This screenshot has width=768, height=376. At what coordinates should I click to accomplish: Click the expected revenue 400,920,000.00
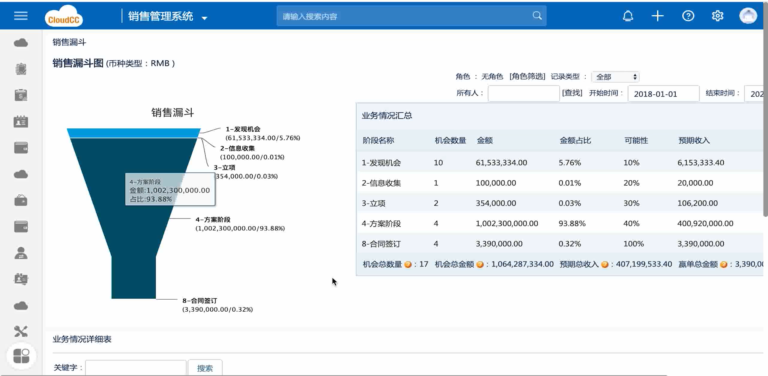[705, 224]
